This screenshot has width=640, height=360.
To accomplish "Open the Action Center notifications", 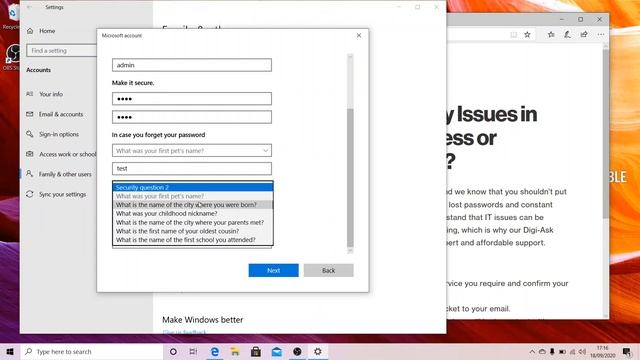I will (x=627, y=351).
